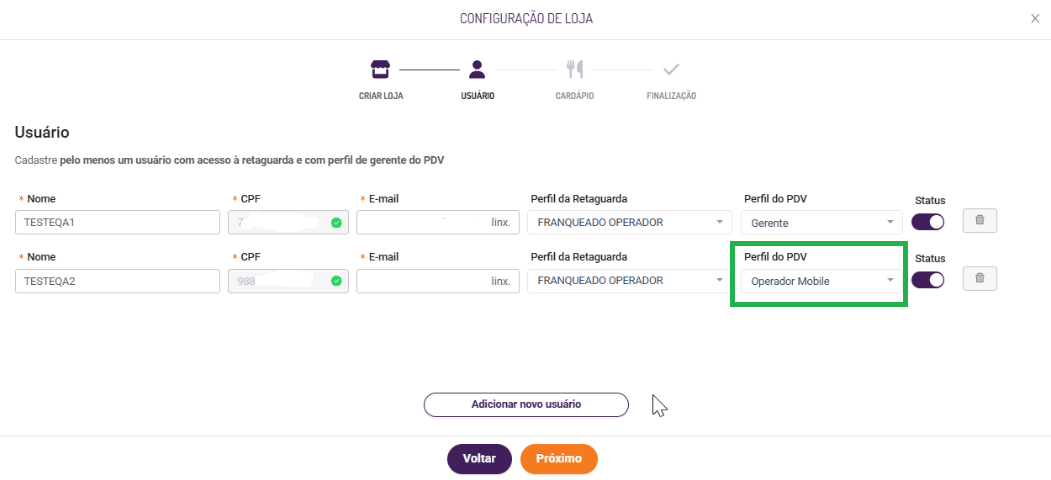The height and width of the screenshot is (480, 1051).
Task: Open Perfil do PDV dropdown showing Operador Mobile
Action: 822,281
